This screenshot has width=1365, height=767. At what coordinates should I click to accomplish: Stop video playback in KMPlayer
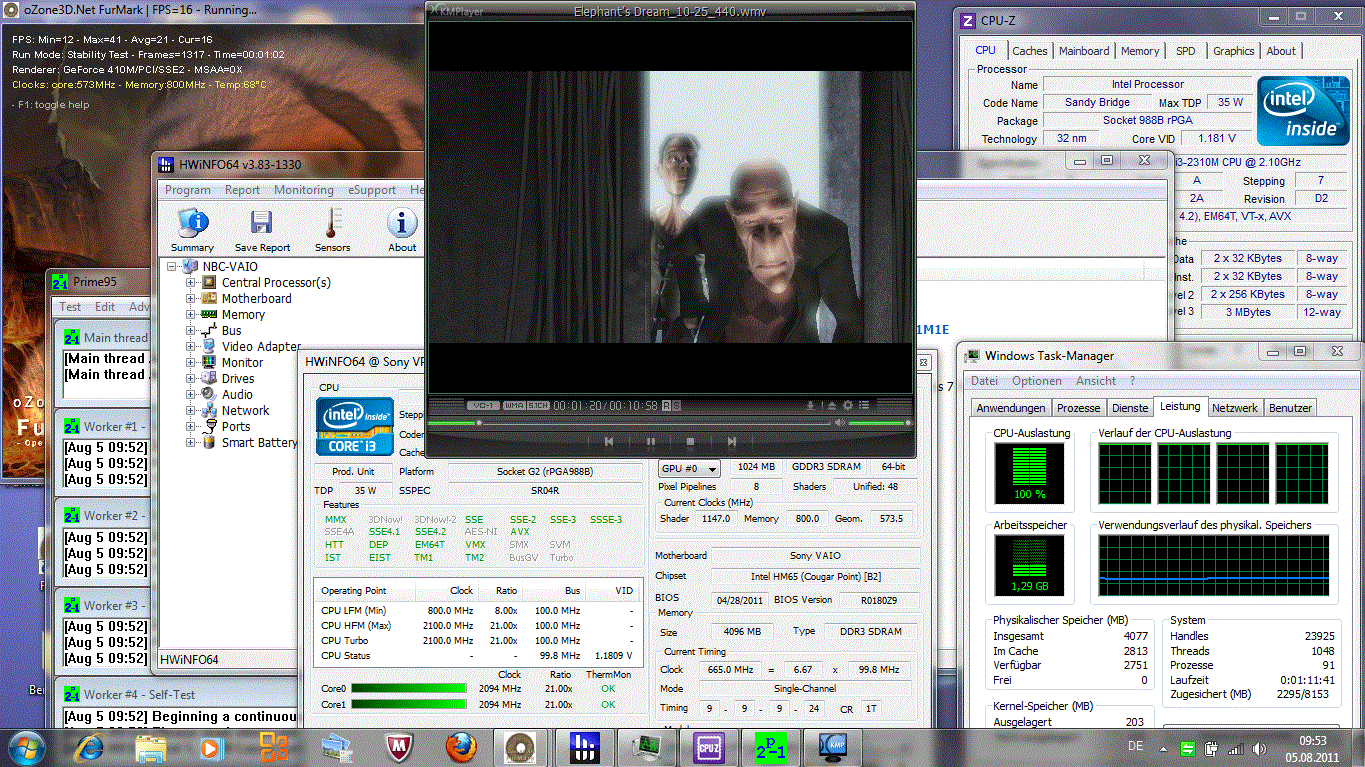tap(690, 441)
